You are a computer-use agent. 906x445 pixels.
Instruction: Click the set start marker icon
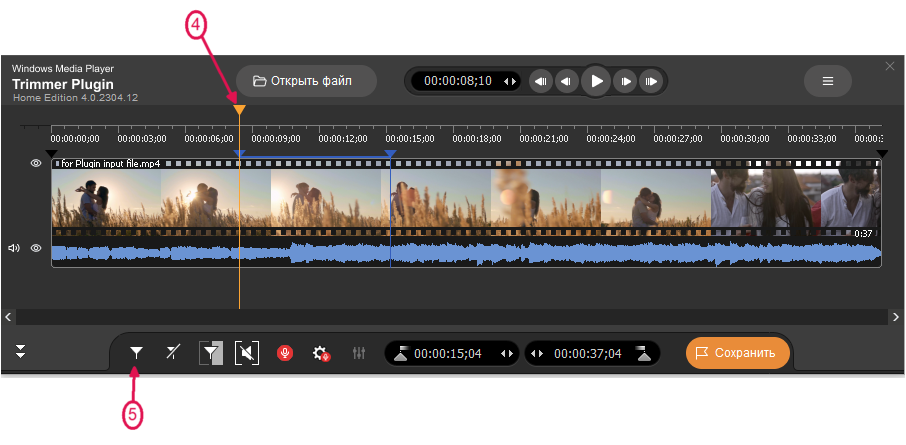click(x=401, y=353)
